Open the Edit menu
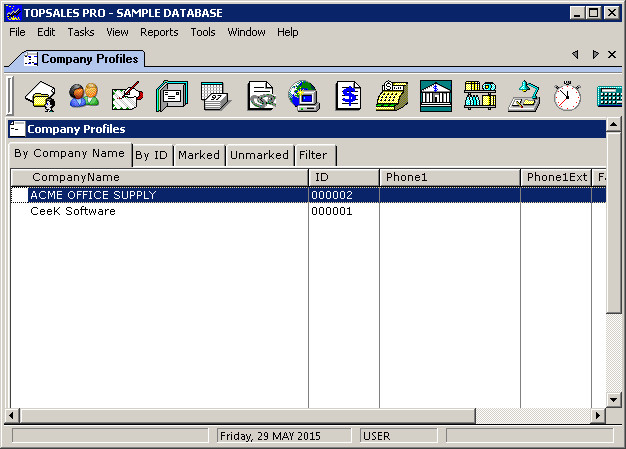Viewport: 626px width, 449px height. [46, 32]
